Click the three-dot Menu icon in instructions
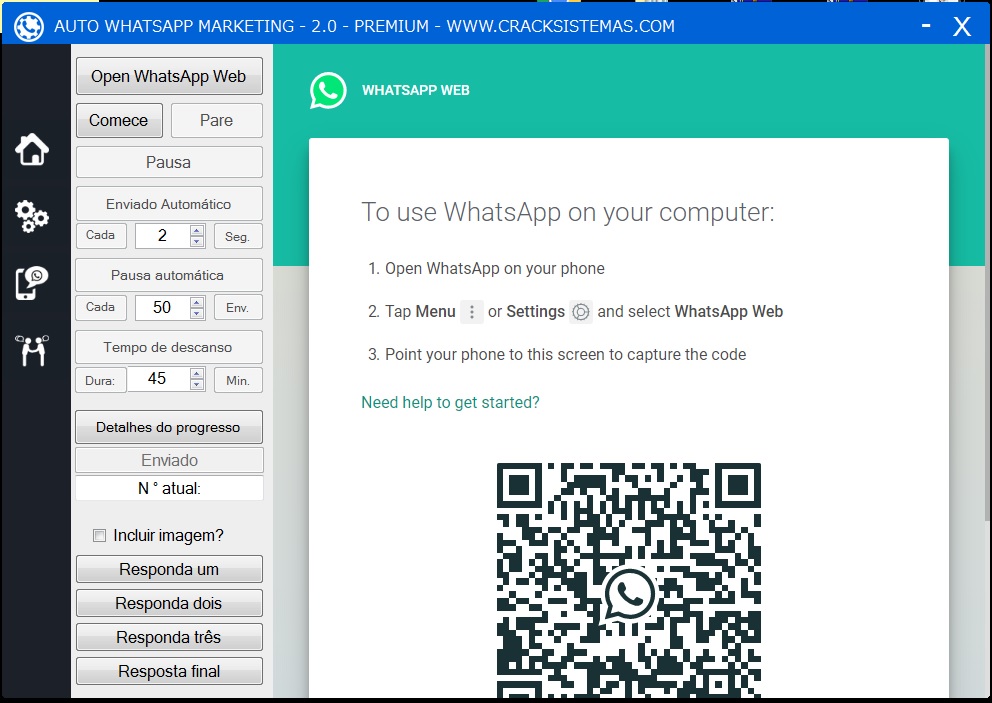 coord(471,312)
